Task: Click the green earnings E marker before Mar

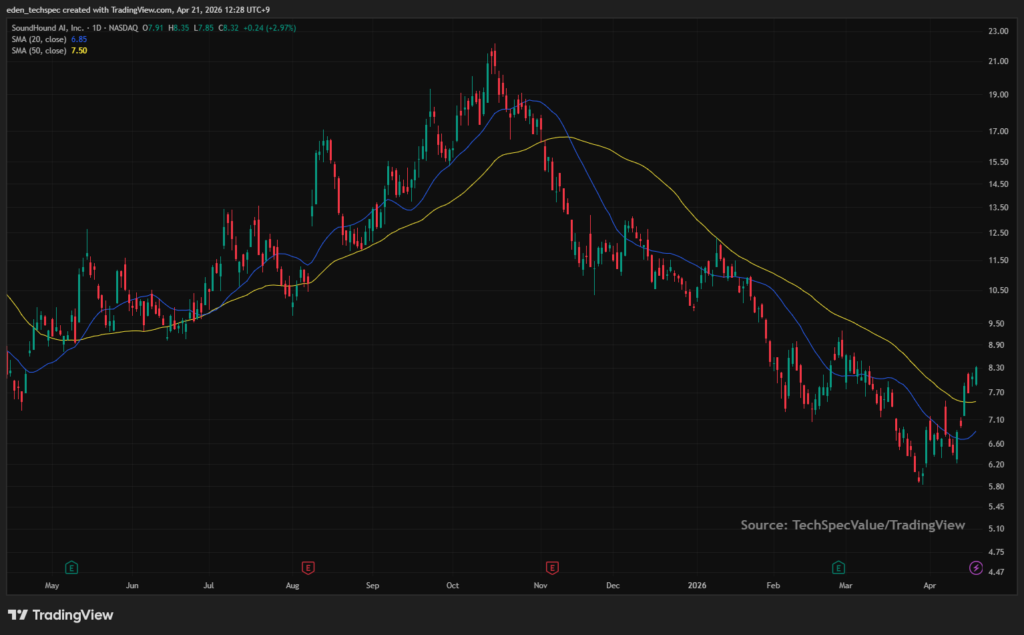Action: click(x=839, y=567)
